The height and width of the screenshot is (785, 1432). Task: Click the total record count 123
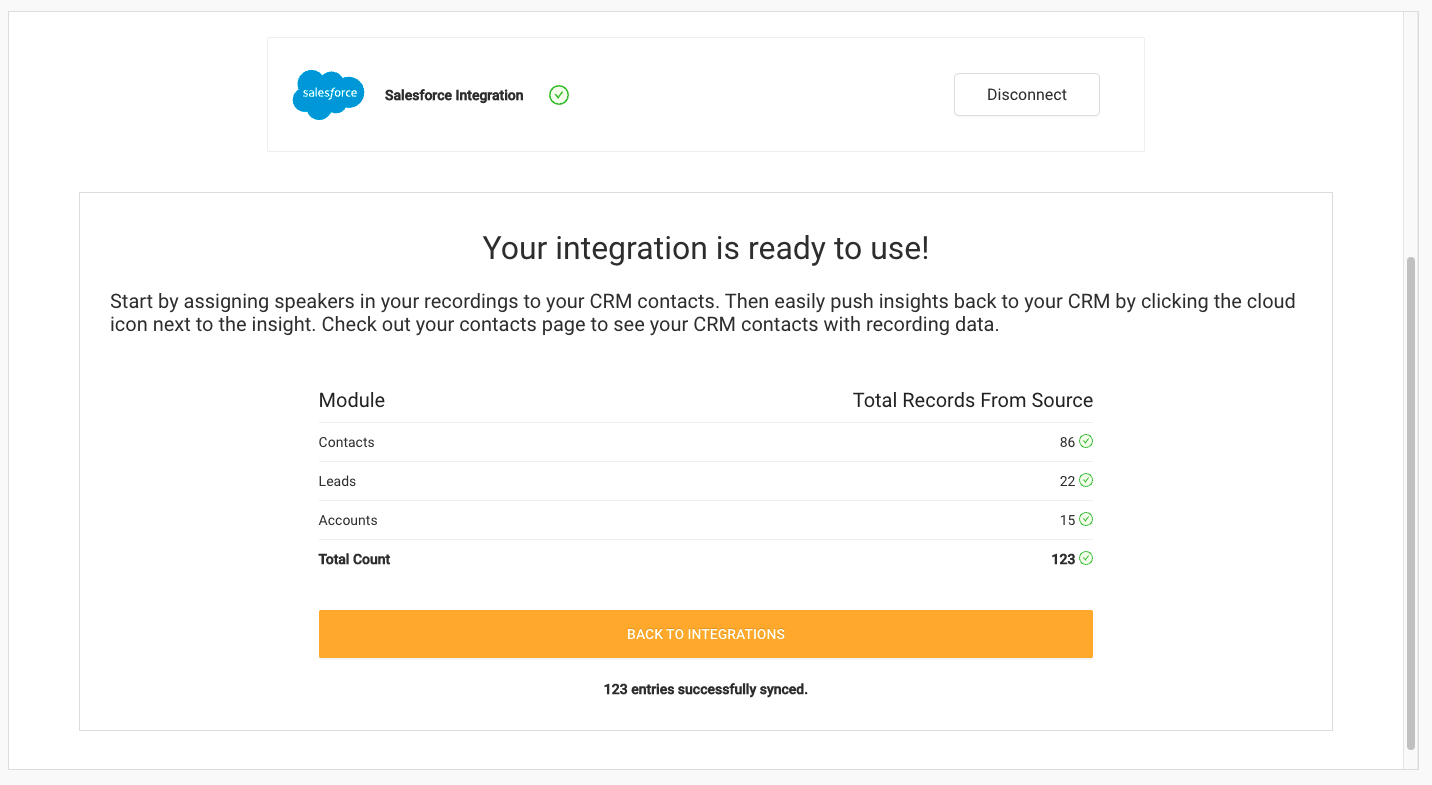tap(1063, 559)
